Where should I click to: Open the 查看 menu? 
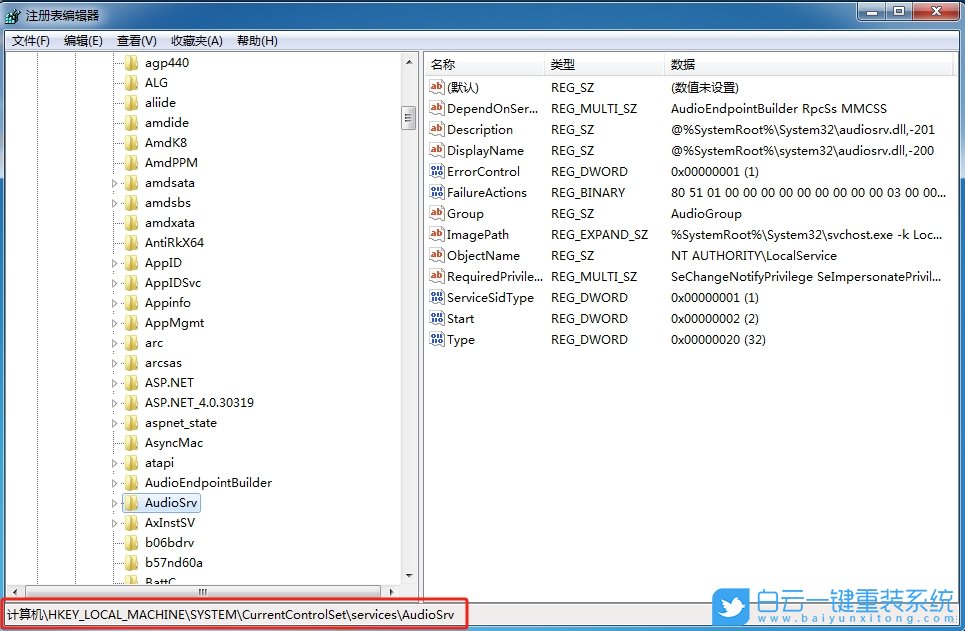tap(136, 40)
